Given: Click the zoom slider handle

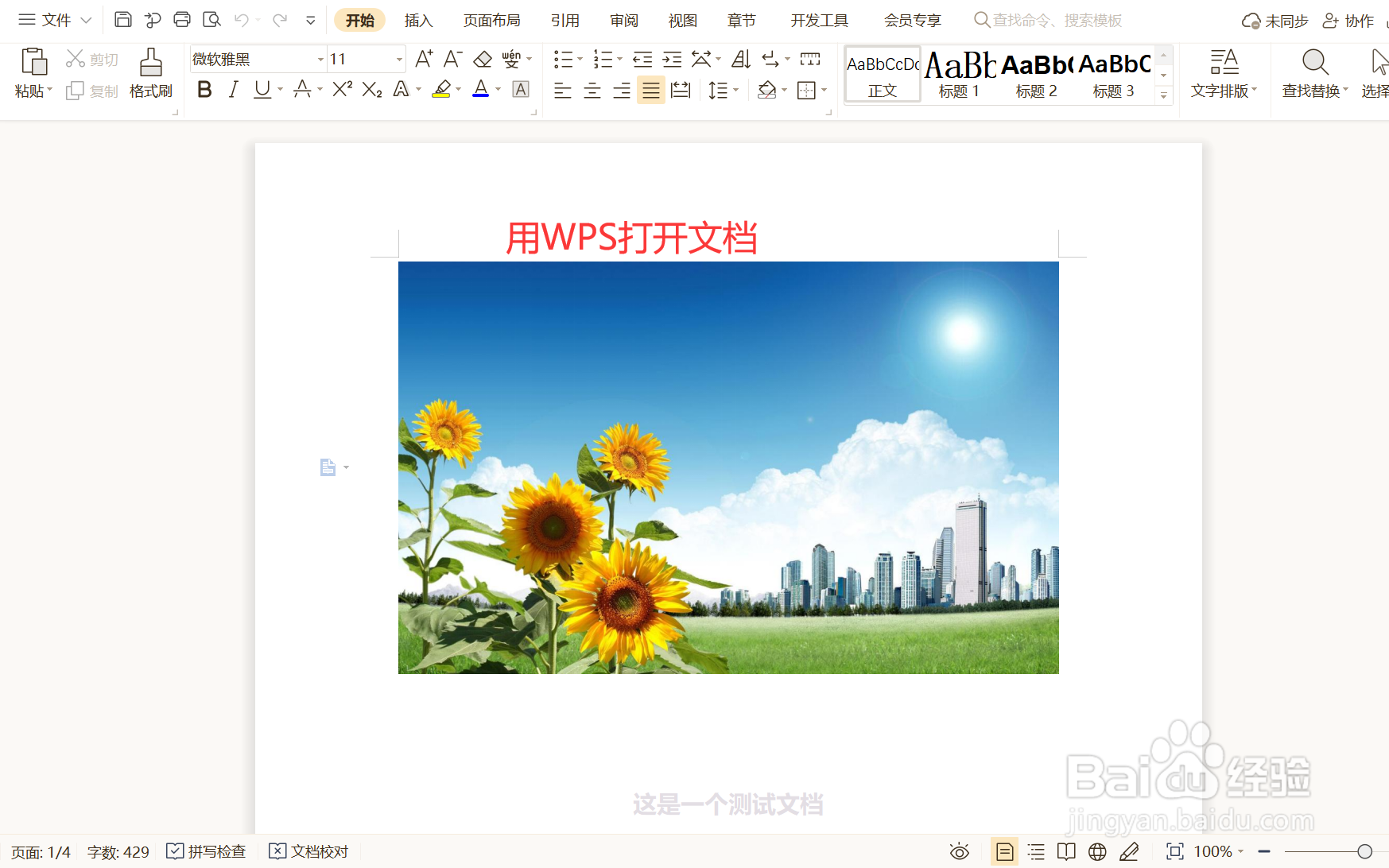Looking at the screenshot, I should point(1364,852).
